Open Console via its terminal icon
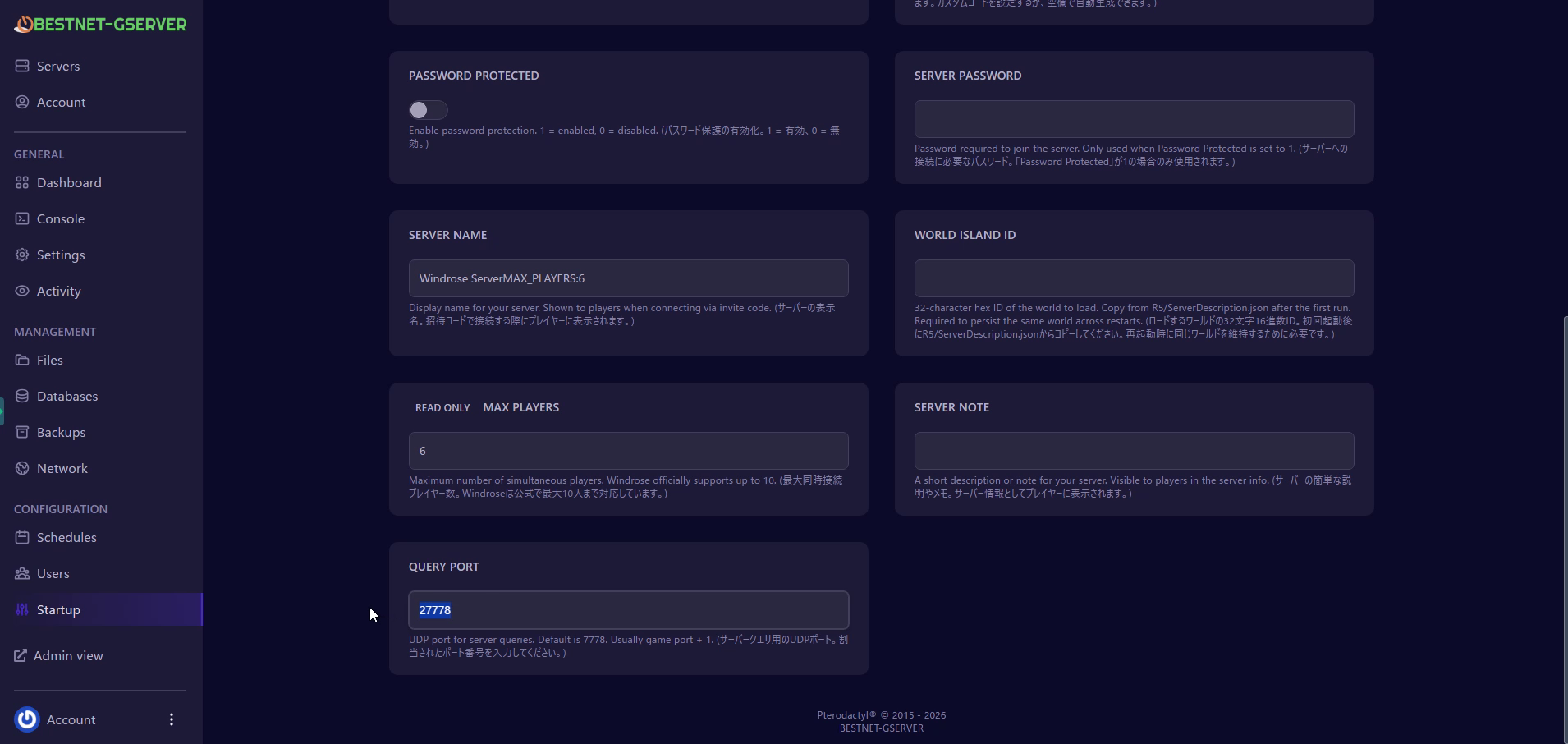Screen dimensions: 1568x744 tap(22, 218)
